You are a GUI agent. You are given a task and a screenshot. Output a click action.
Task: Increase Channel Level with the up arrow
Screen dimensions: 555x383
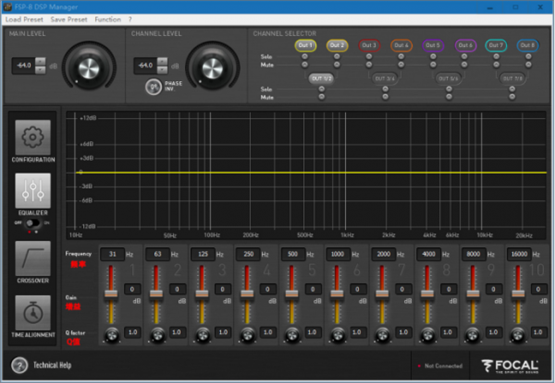point(162,61)
